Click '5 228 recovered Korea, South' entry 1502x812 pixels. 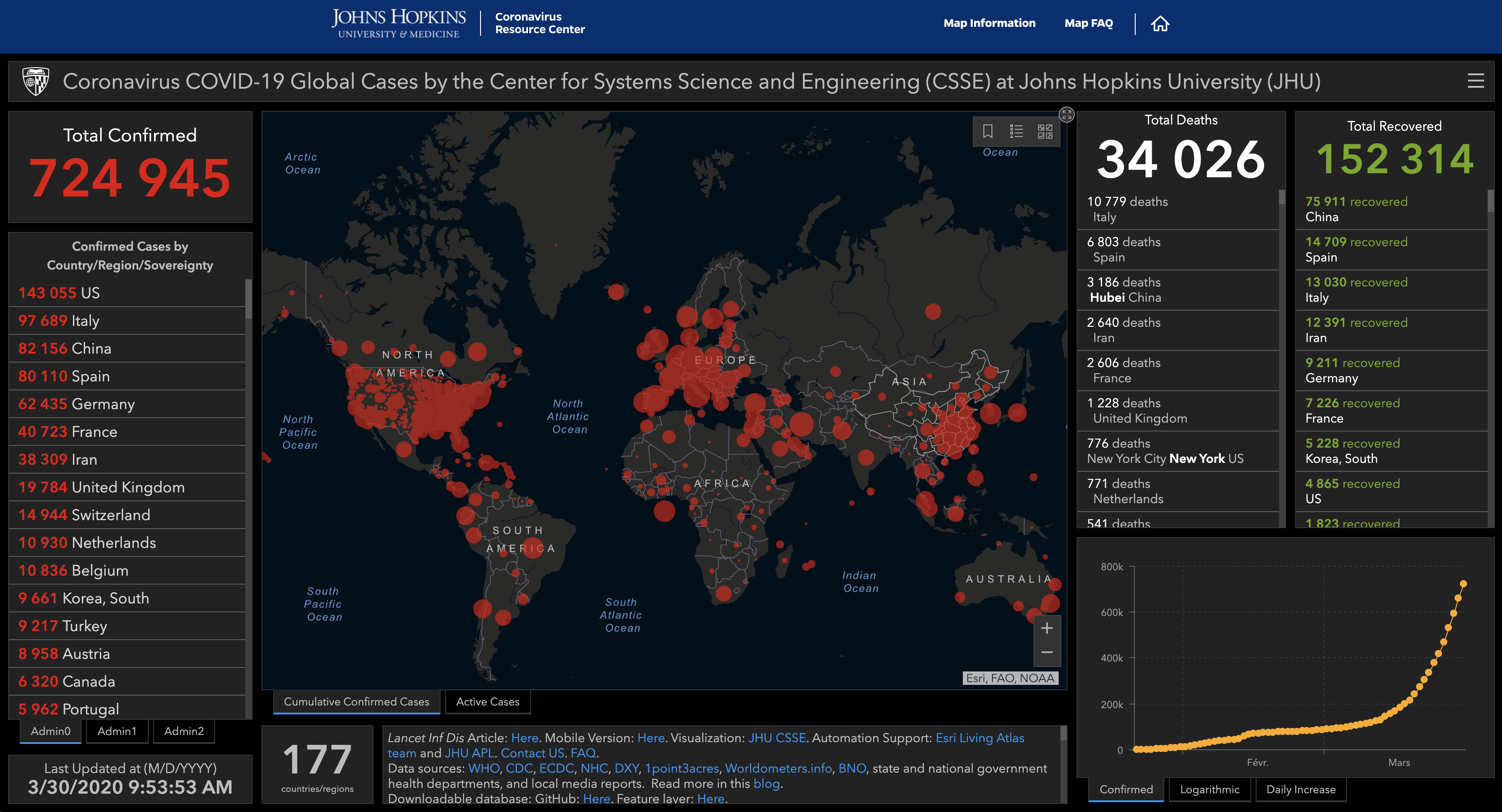pyautogui.click(x=1391, y=451)
